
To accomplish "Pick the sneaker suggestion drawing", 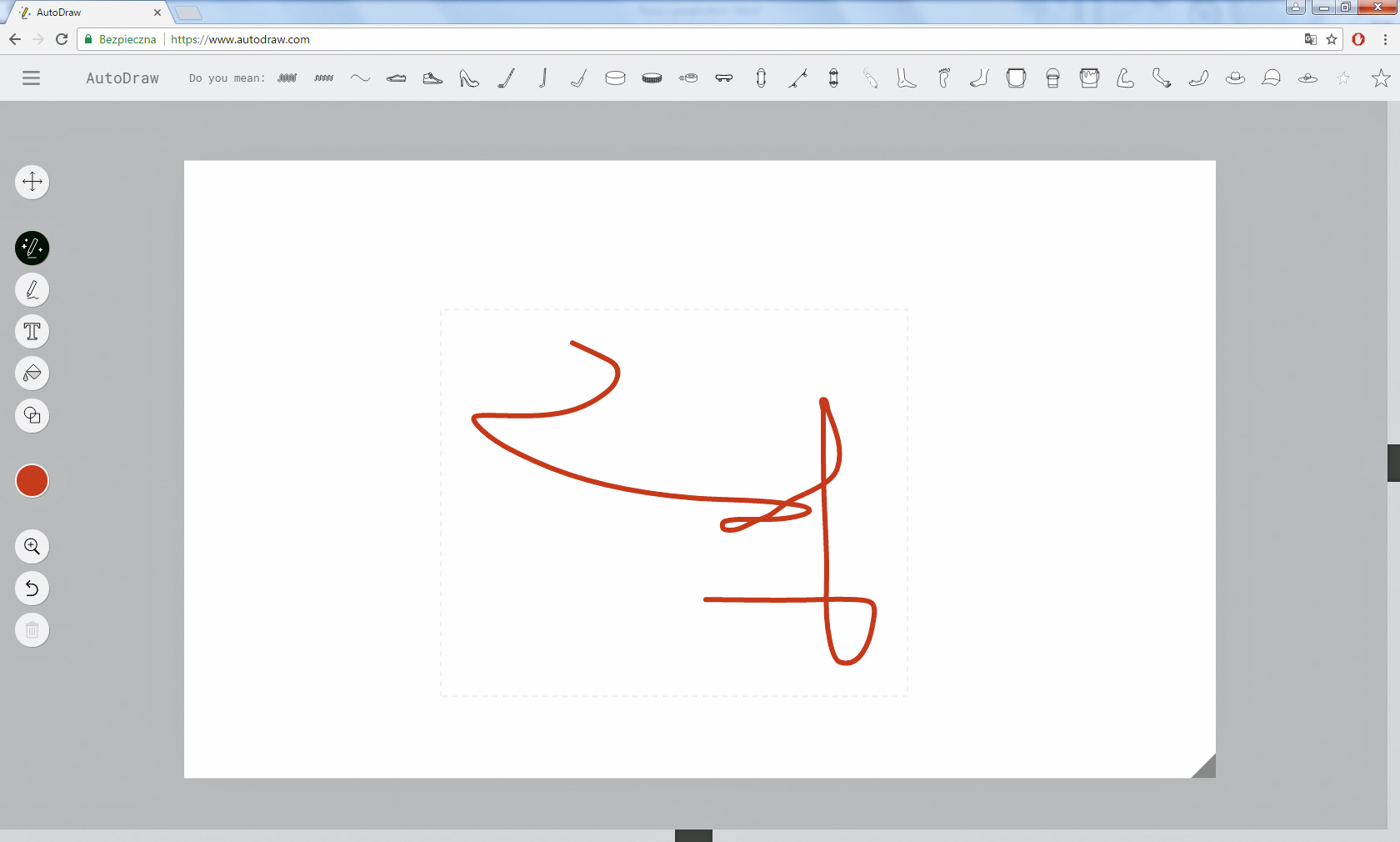I will click(432, 78).
